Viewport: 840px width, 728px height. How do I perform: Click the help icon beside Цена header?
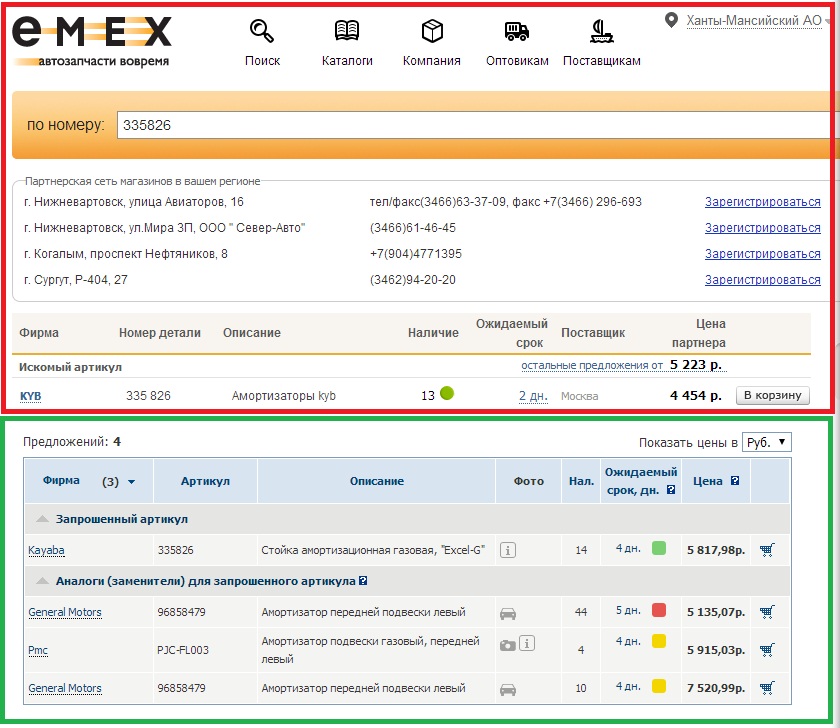pos(735,481)
